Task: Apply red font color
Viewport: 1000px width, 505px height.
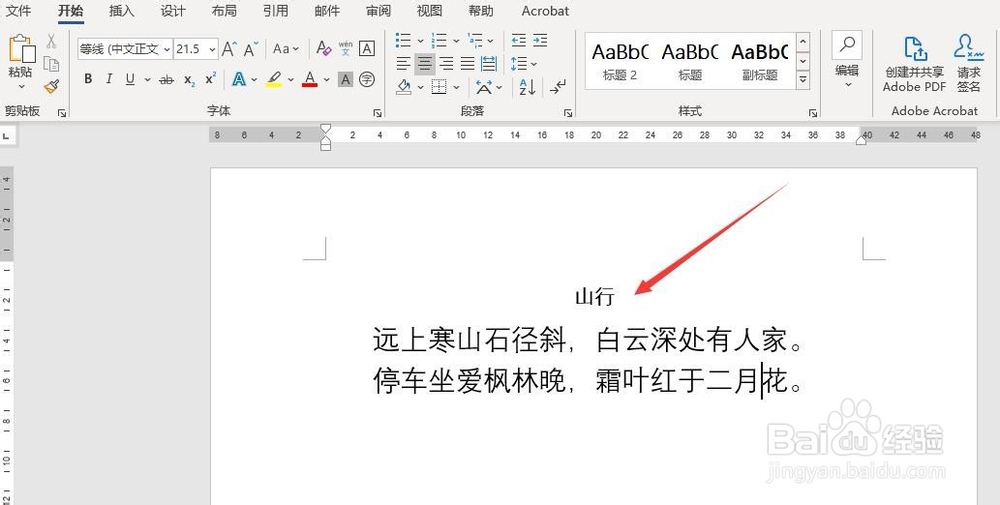Action: [310, 80]
